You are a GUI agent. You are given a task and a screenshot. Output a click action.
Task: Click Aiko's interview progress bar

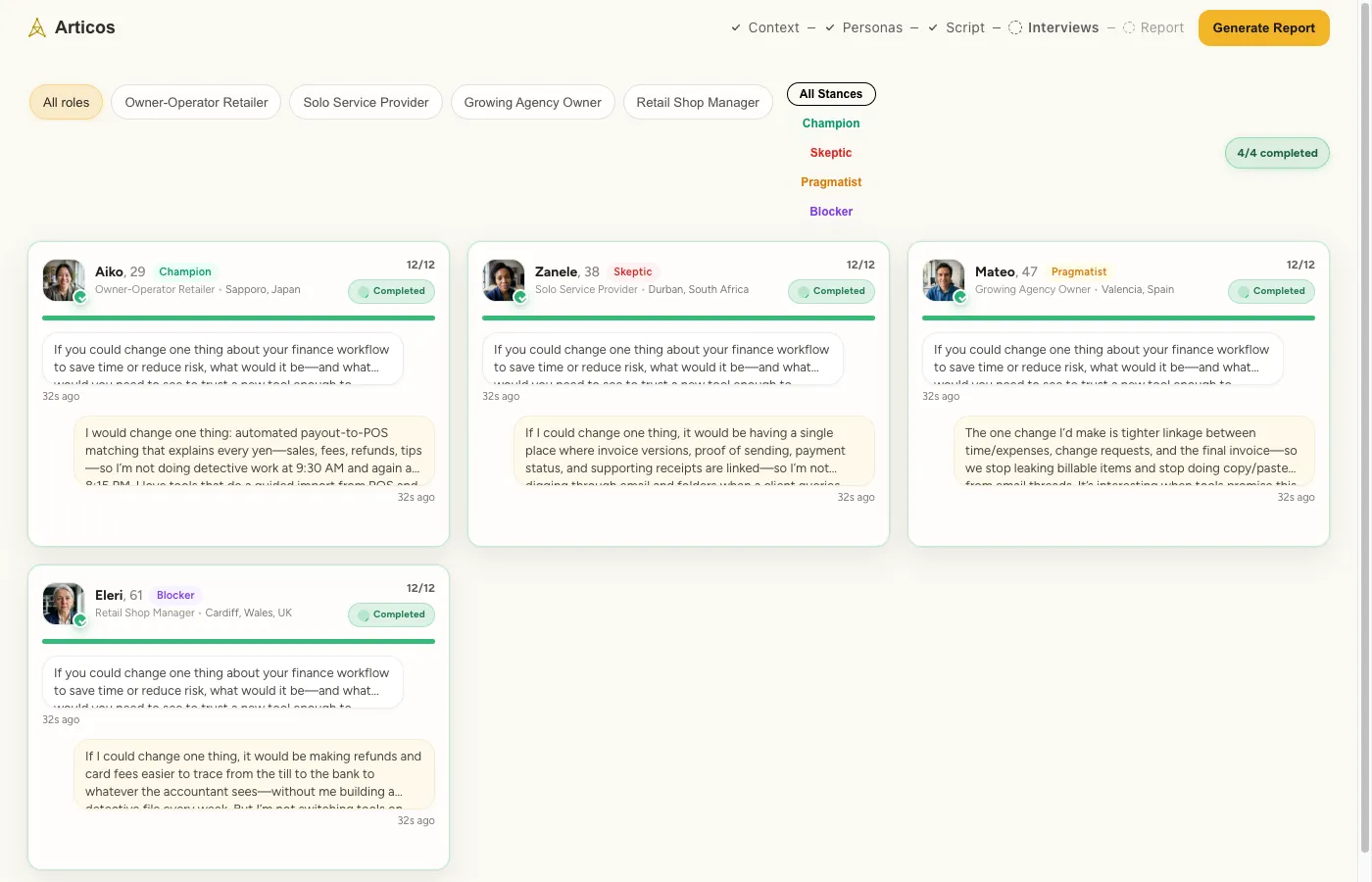click(x=238, y=318)
